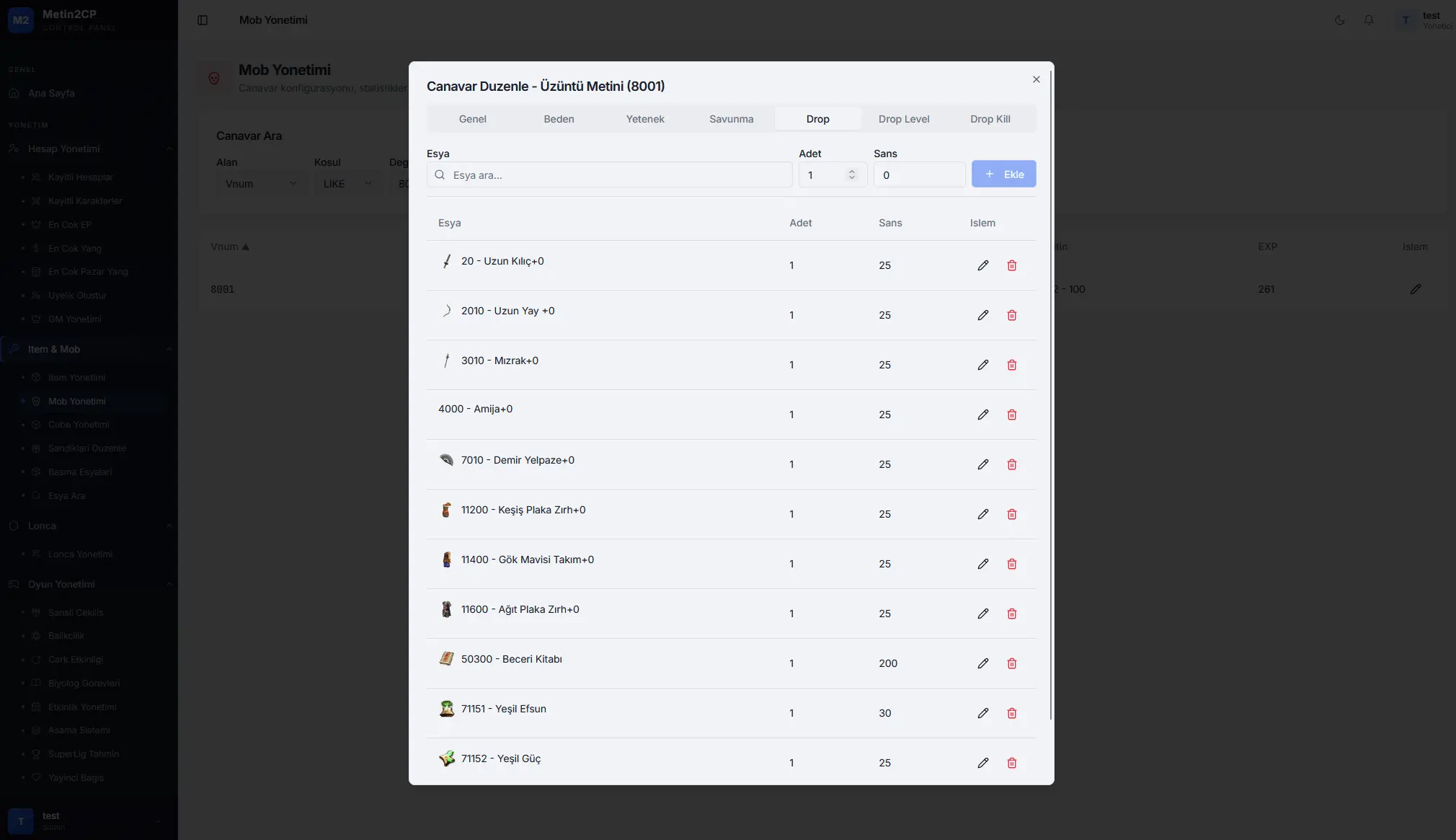Open Sandiklari Duzenle sidebar item
Screen dimensions: 1456x840
pos(86,448)
